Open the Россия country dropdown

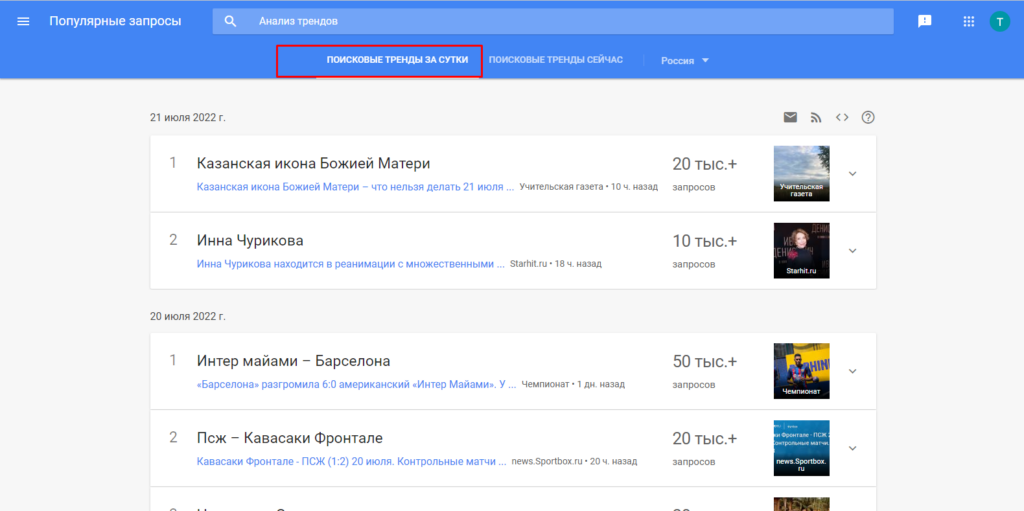coord(685,60)
